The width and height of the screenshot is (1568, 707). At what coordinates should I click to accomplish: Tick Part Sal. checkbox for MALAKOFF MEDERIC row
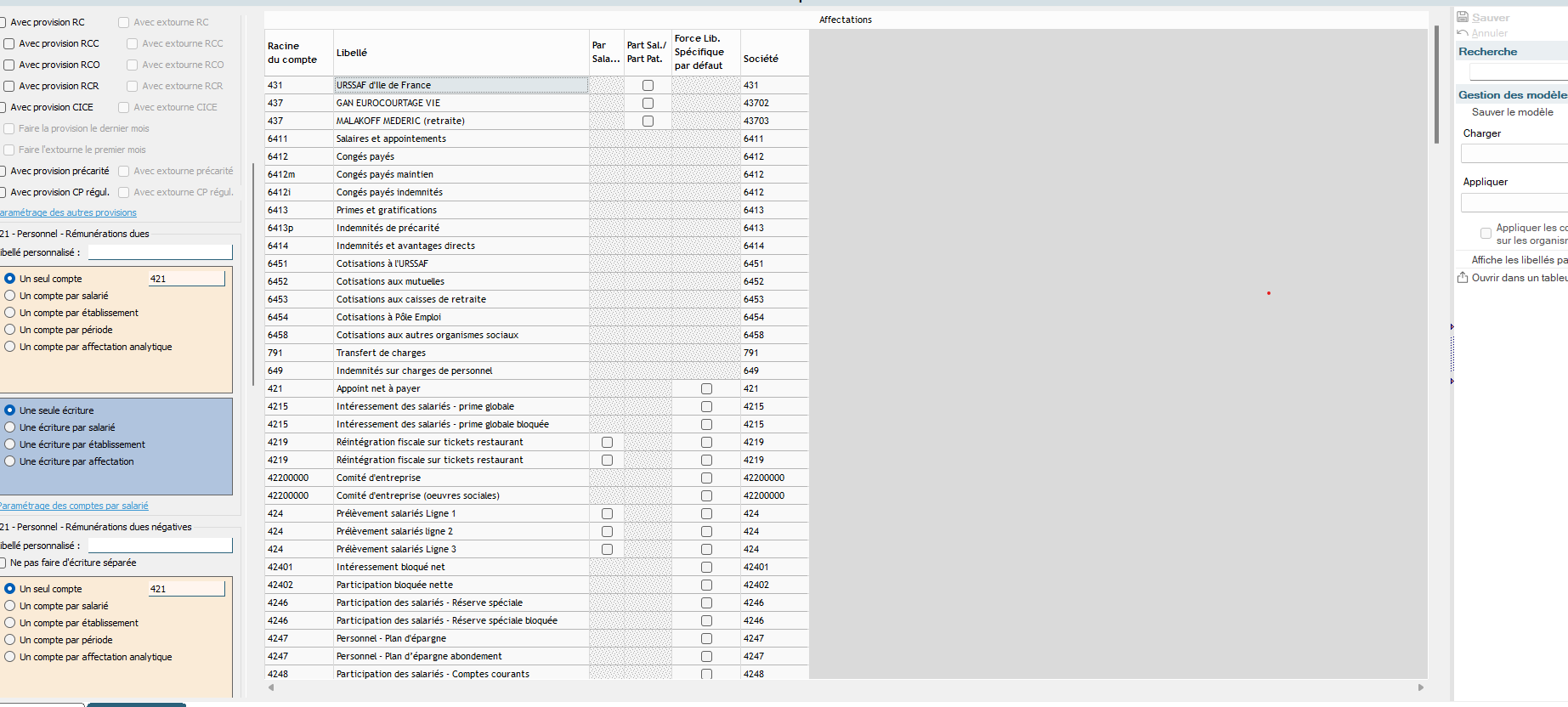coord(648,121)
